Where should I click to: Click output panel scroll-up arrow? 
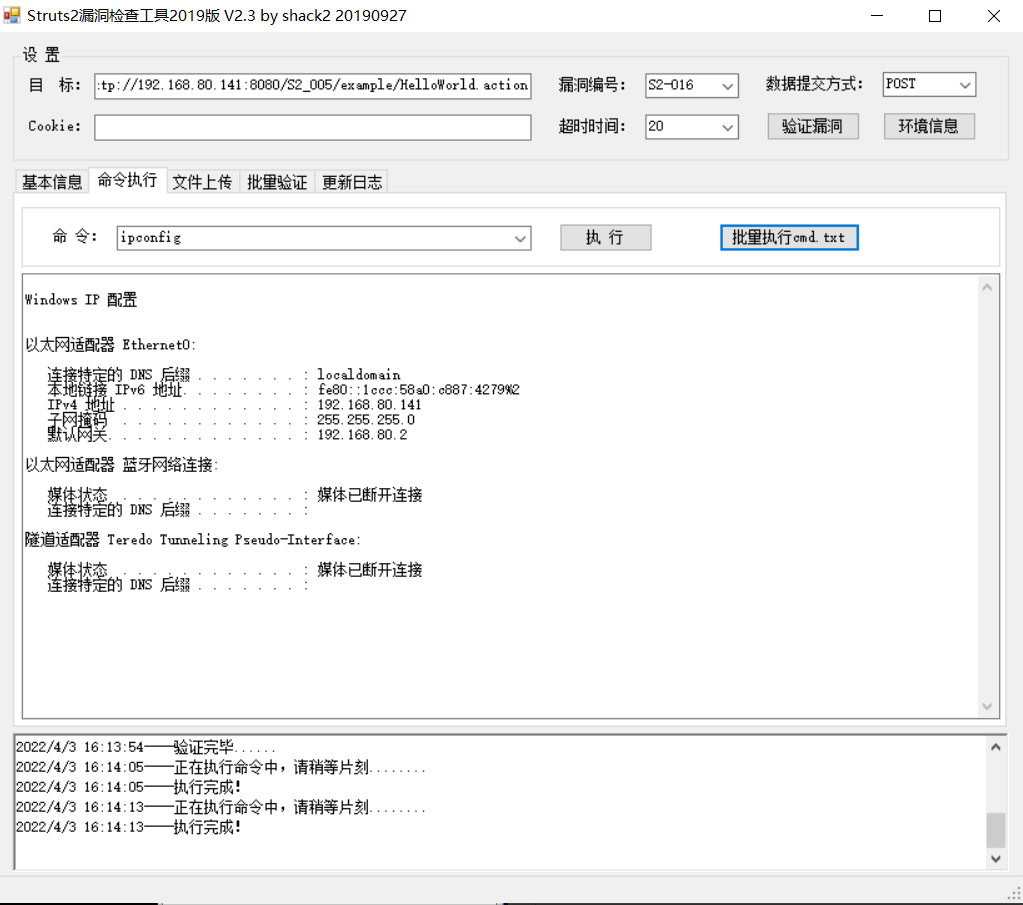987,288
